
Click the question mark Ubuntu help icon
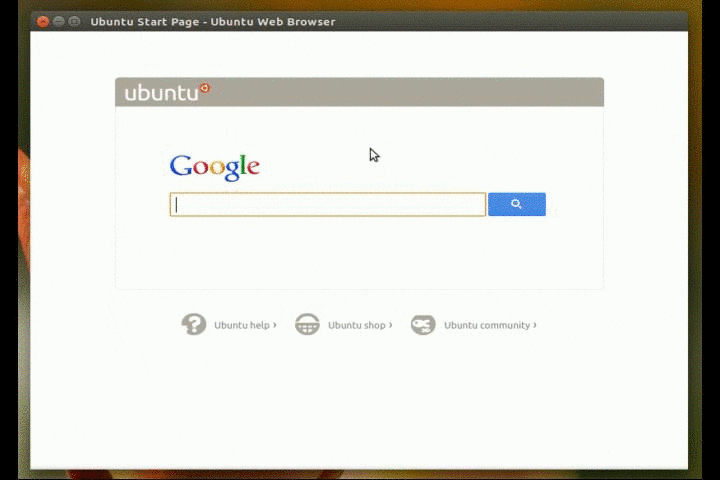tap(193, 324)
